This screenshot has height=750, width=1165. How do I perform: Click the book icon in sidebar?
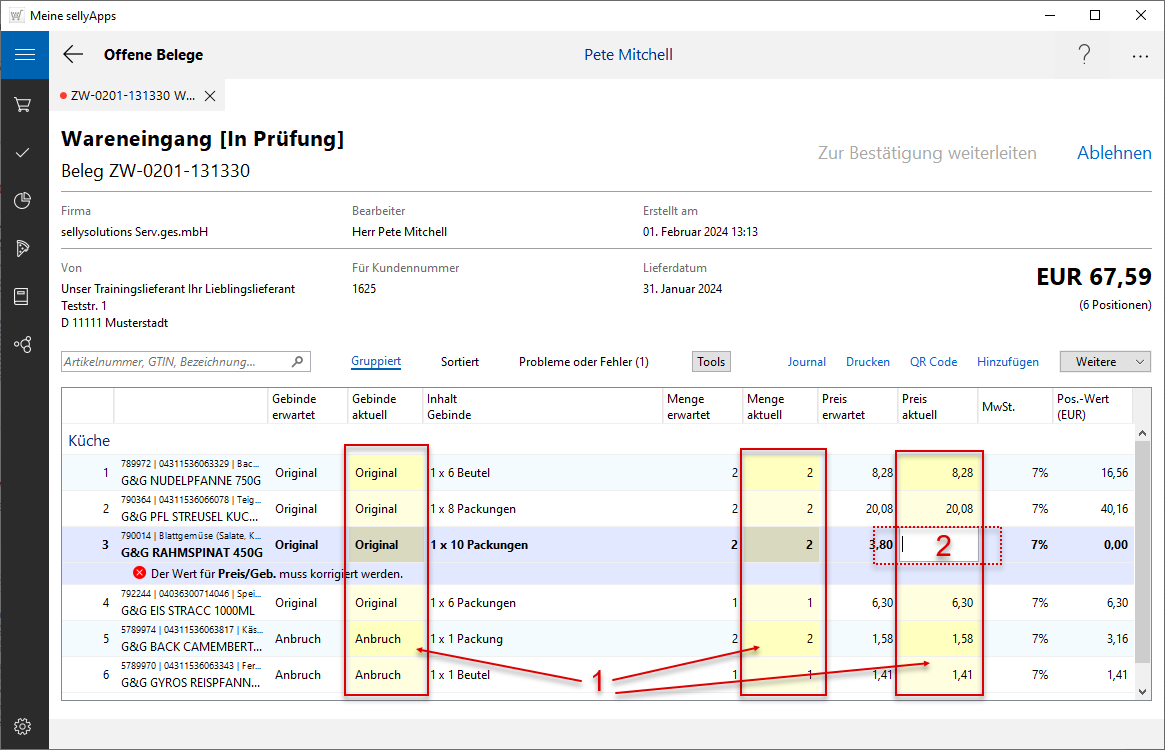[24, 296]
